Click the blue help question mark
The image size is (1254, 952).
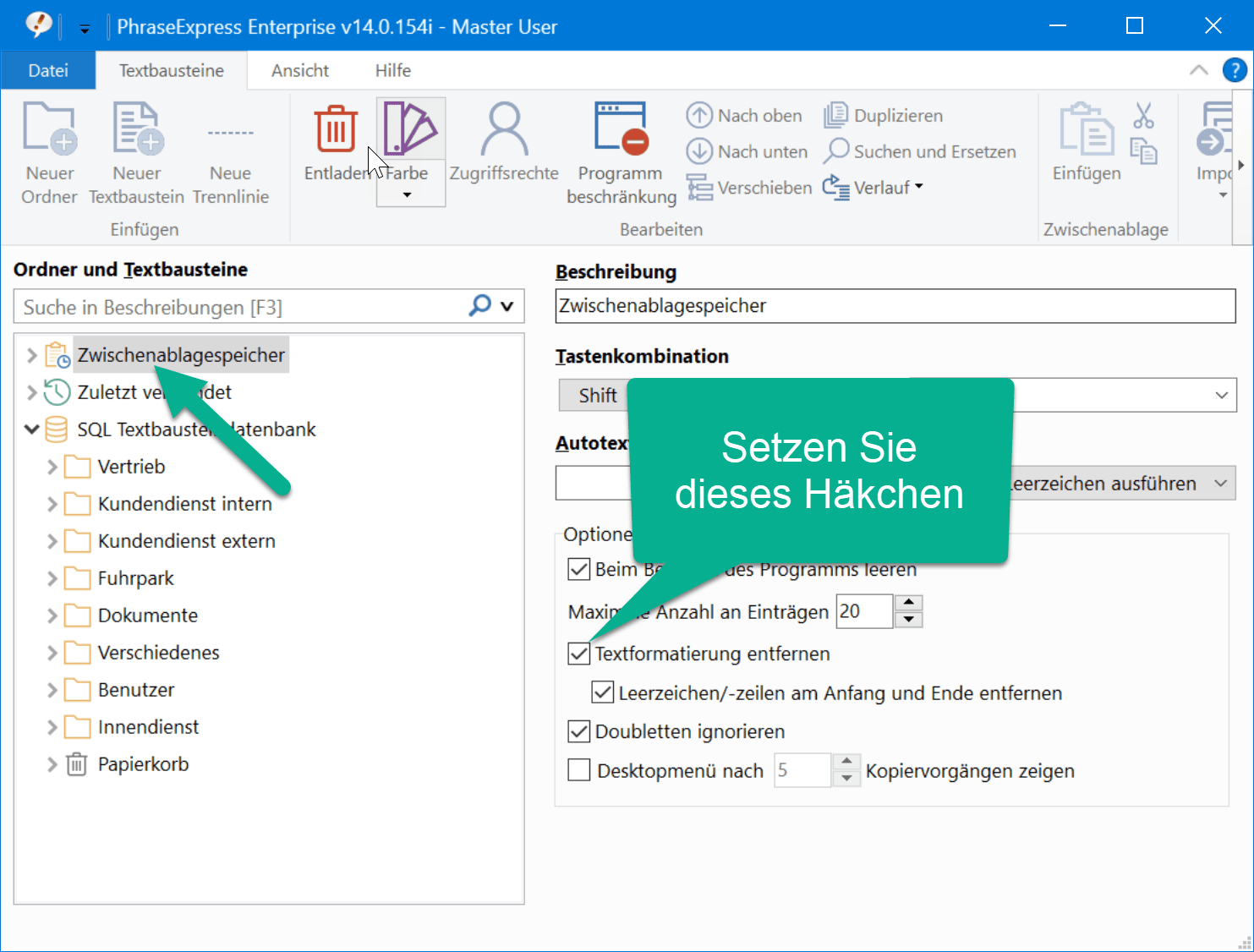(1235, 69)
